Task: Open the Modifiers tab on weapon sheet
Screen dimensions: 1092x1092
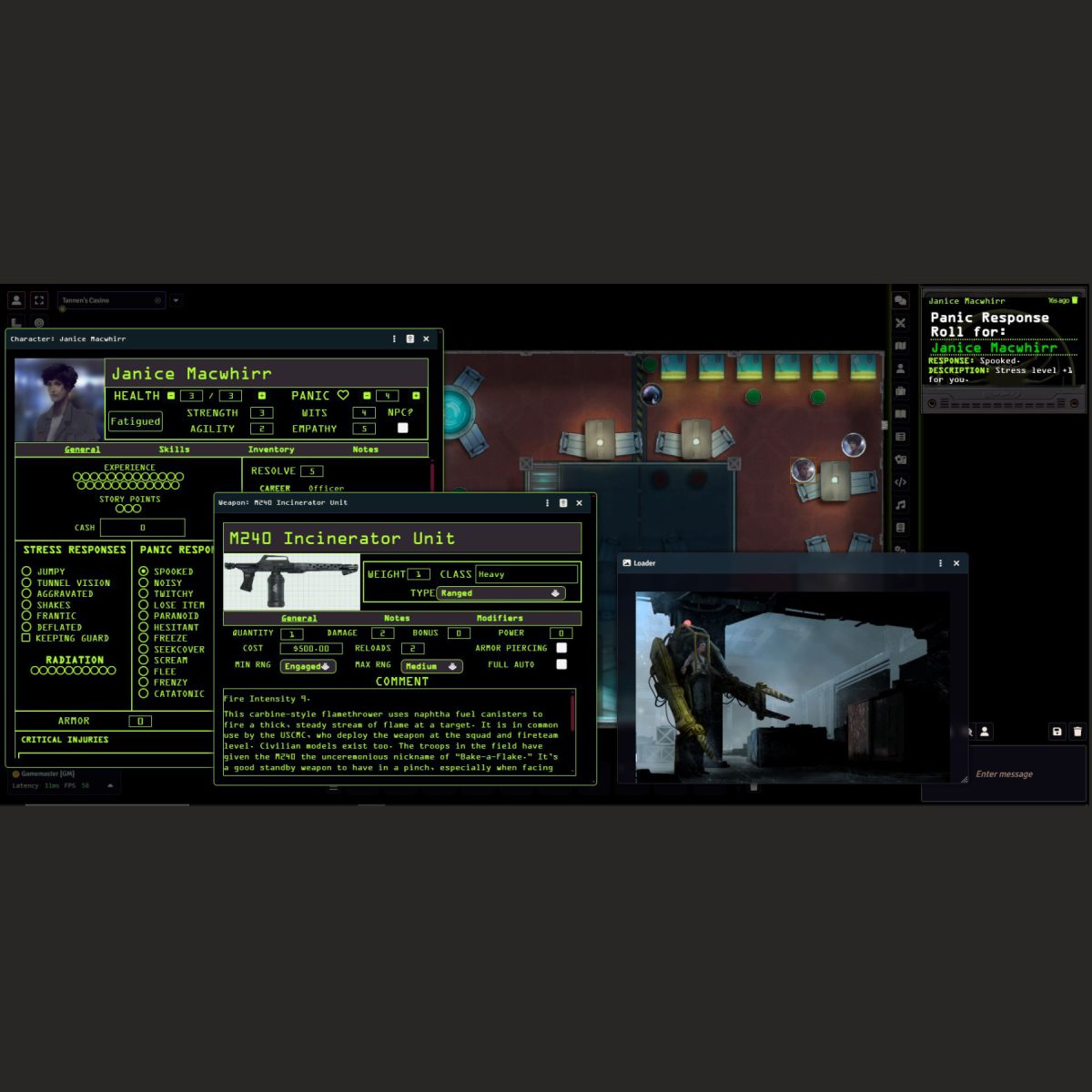Action: pyautogui.click(x=500, y=618)
